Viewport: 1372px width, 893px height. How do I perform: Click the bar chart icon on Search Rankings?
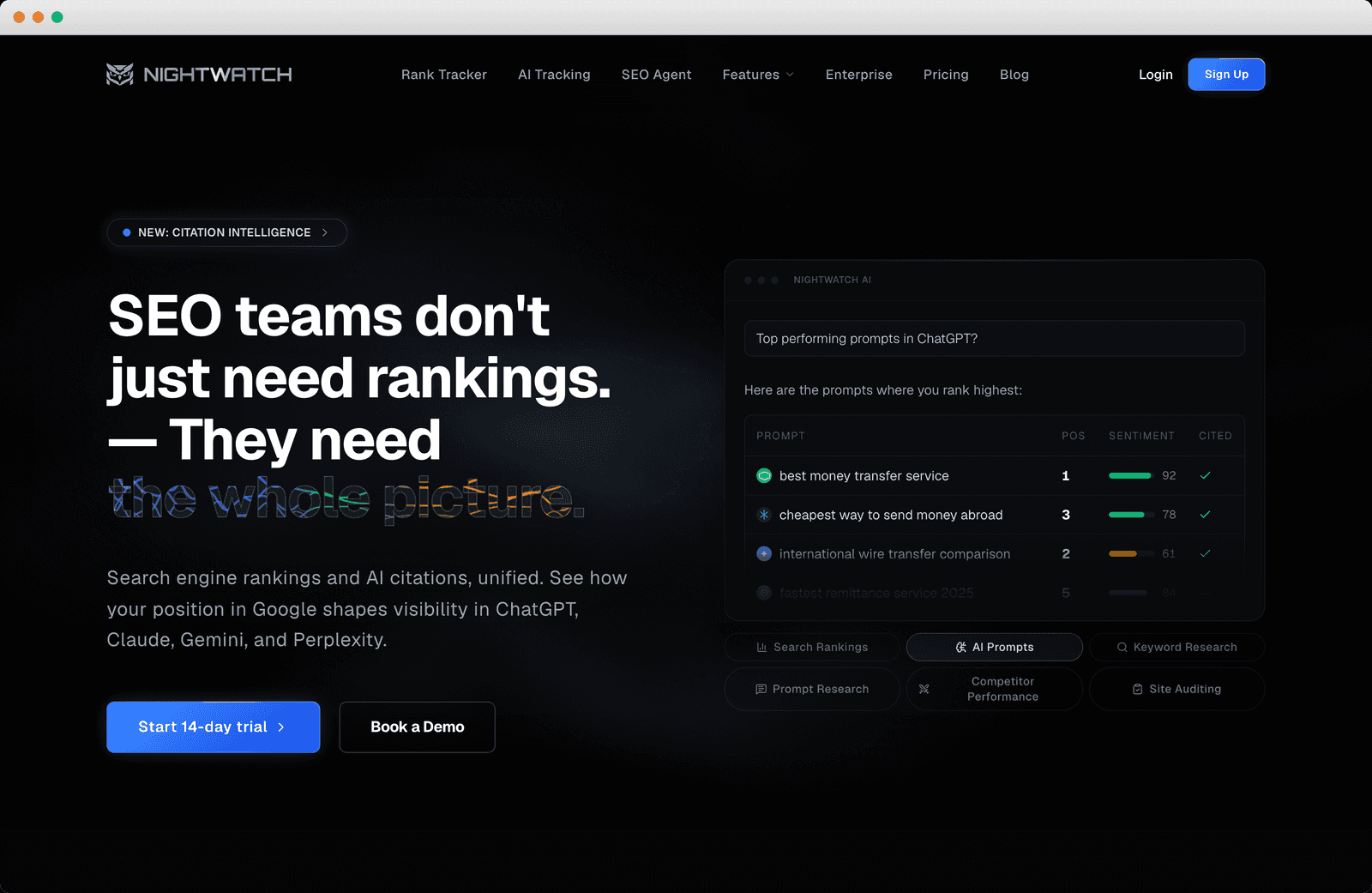(x=762, y=648)
